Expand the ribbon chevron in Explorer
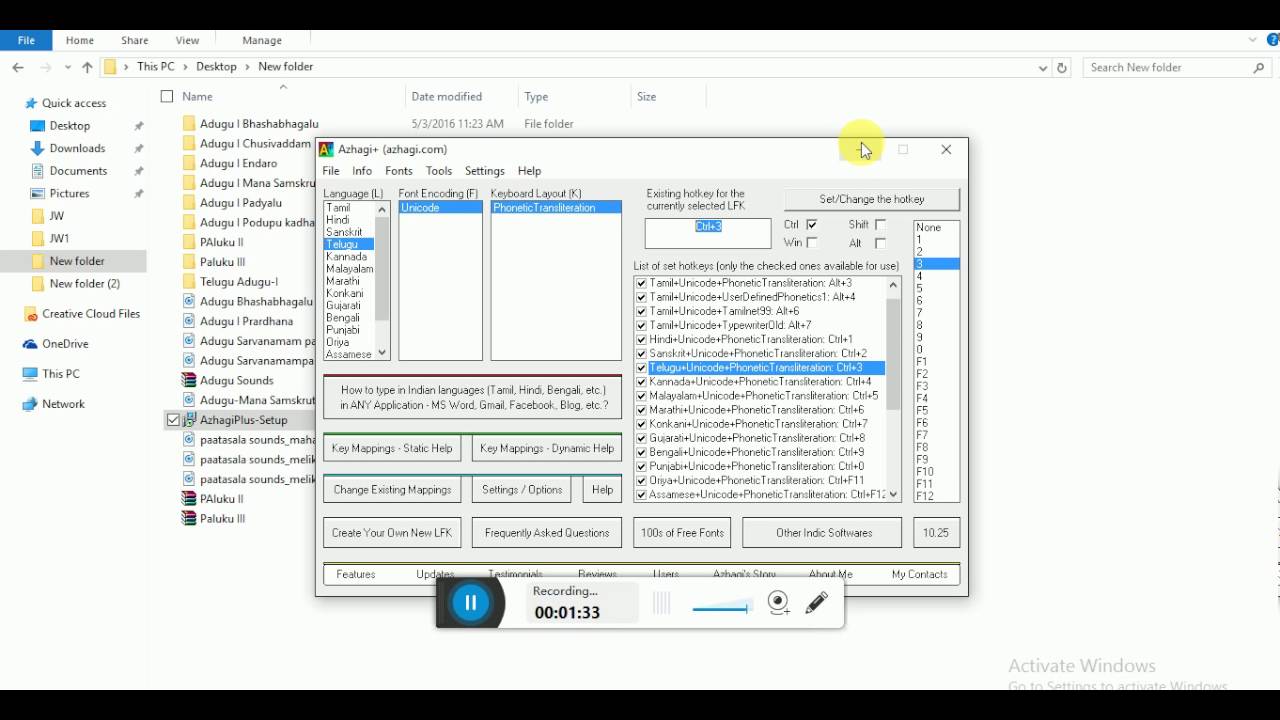 [x=1253, y=40]
